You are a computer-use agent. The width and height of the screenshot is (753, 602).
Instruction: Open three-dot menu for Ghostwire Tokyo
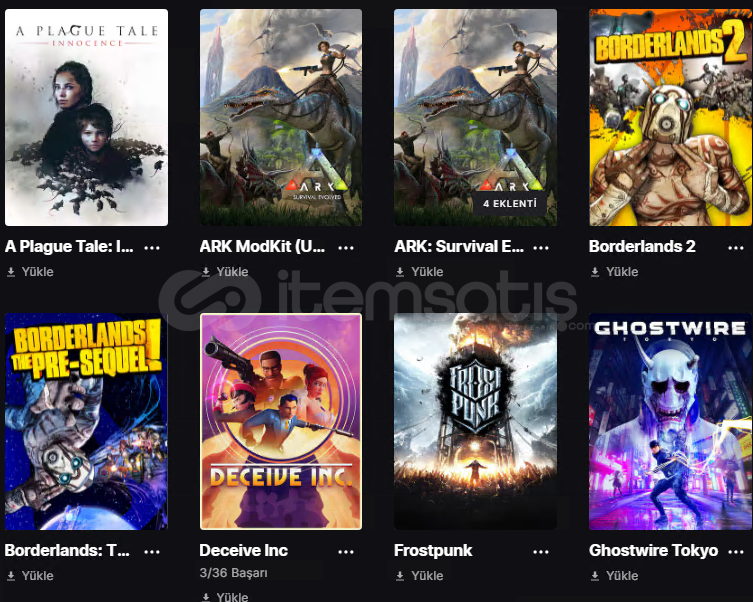(736, 552)
